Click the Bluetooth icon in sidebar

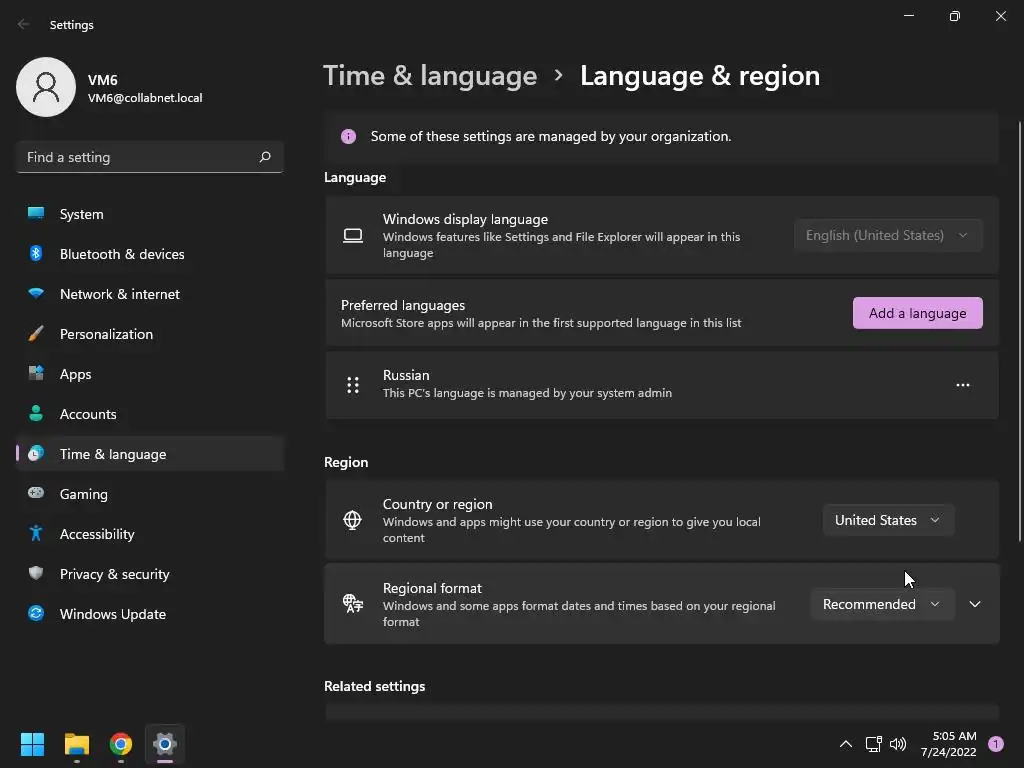(36, 253)
